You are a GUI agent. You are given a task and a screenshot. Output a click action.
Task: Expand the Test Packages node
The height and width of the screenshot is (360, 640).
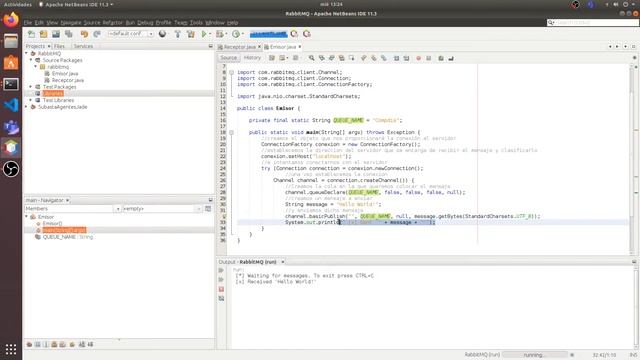tap(31, 87)
